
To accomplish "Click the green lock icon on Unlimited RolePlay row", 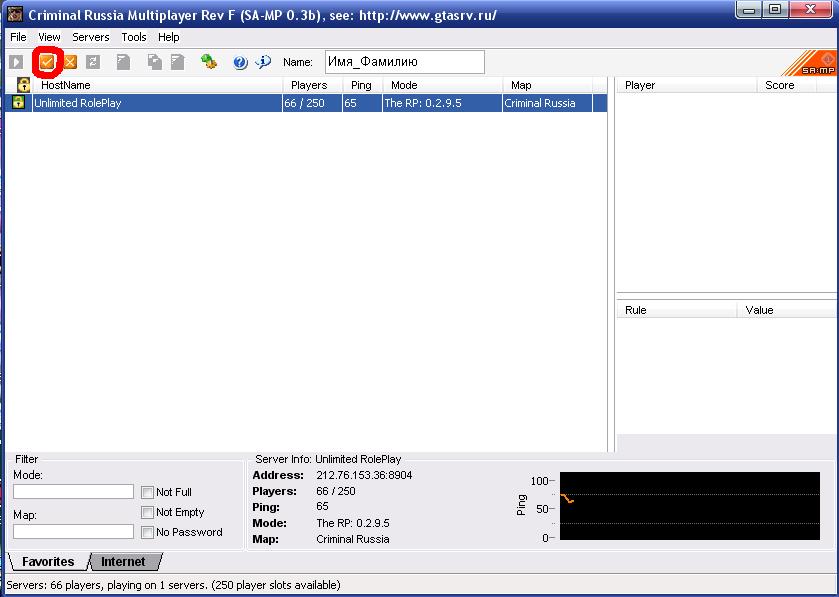I will 18,102.
